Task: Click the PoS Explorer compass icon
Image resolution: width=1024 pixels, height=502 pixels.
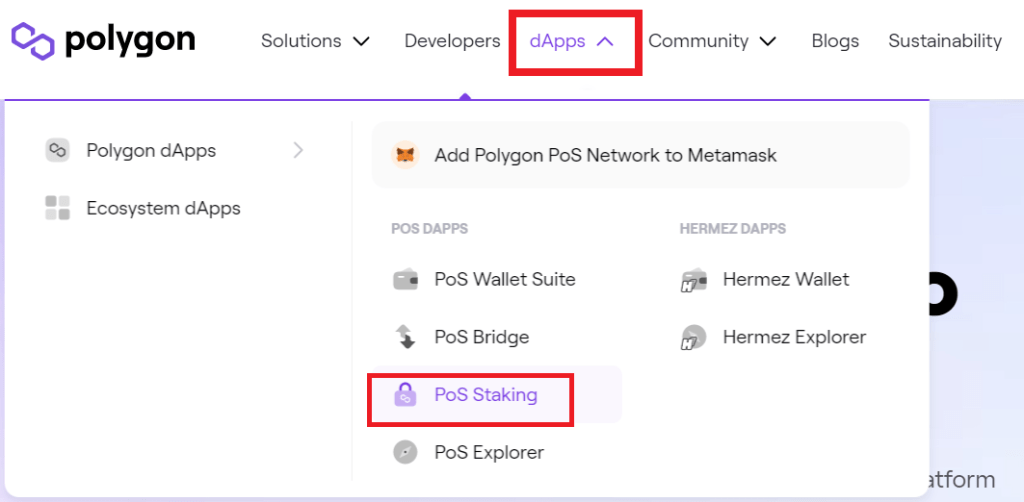Action: click(405, 452)
